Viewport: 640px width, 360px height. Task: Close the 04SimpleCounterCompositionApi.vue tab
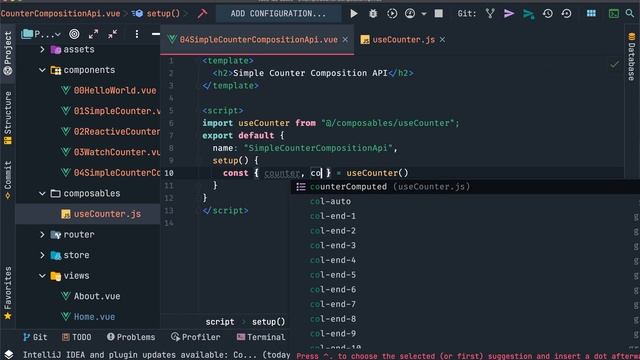pyautogui.click(x=345, y=40)
